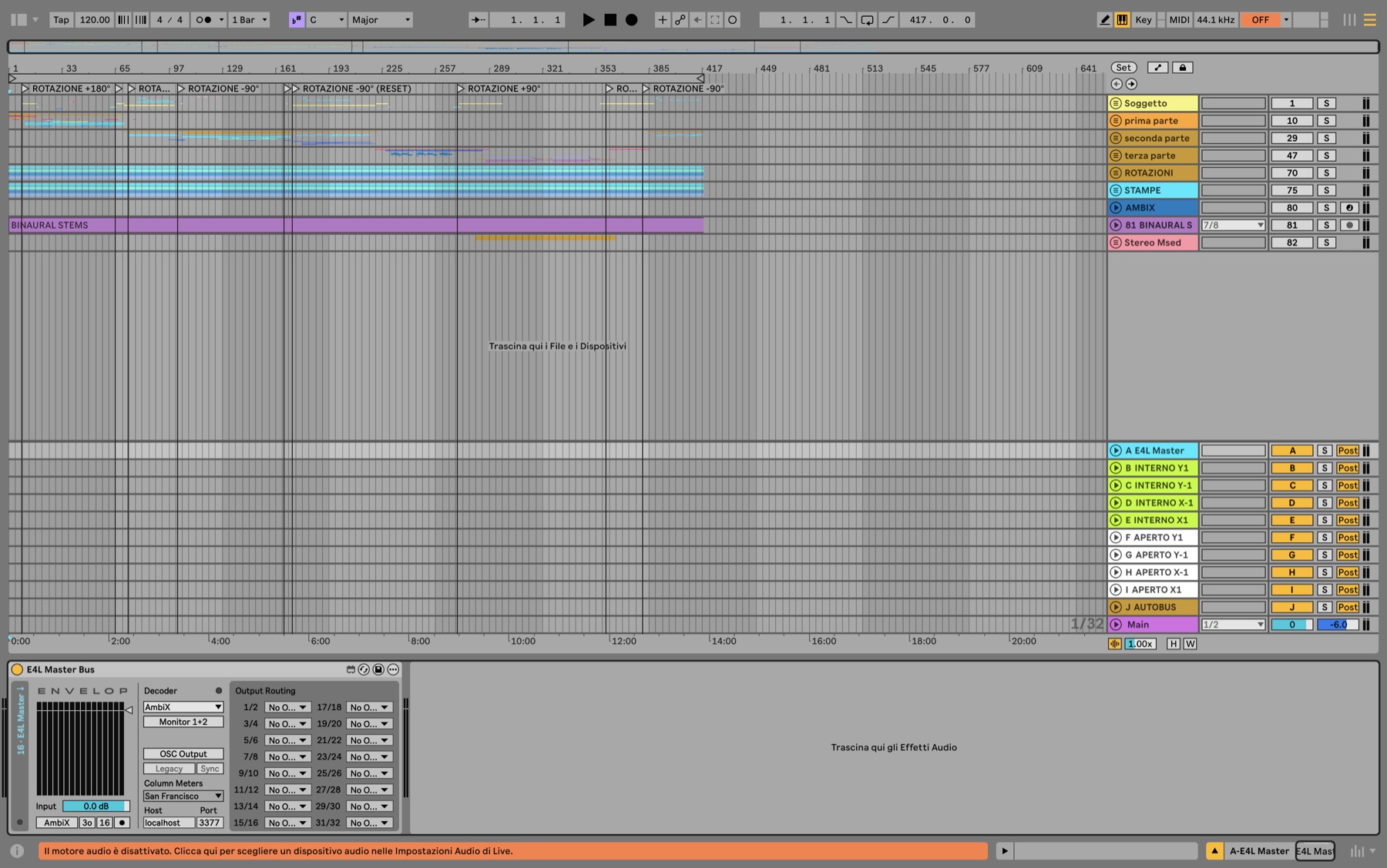
Task: Toggle the scale mode flat-sharp icon
Action: (x=297, y=20)
